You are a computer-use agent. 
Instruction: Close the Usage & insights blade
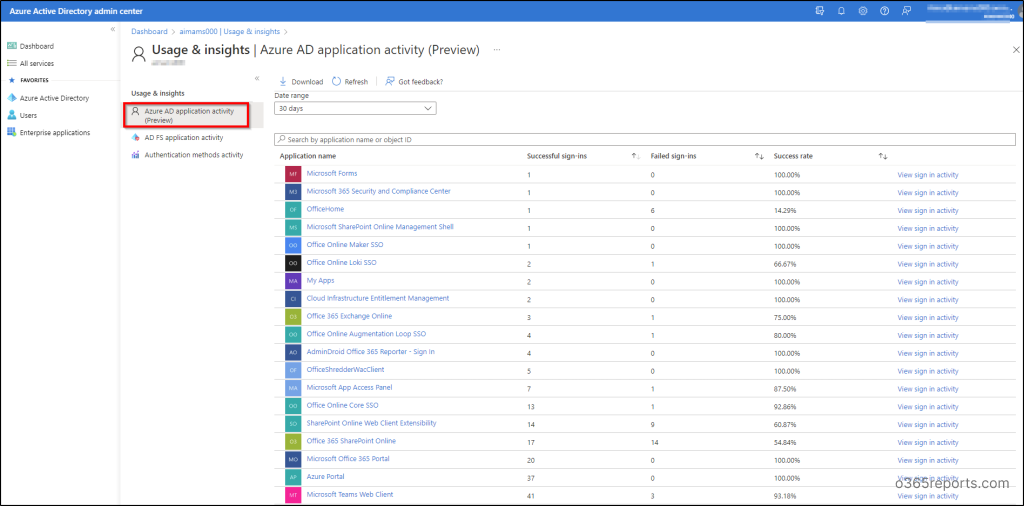[x=1016, y=50]
